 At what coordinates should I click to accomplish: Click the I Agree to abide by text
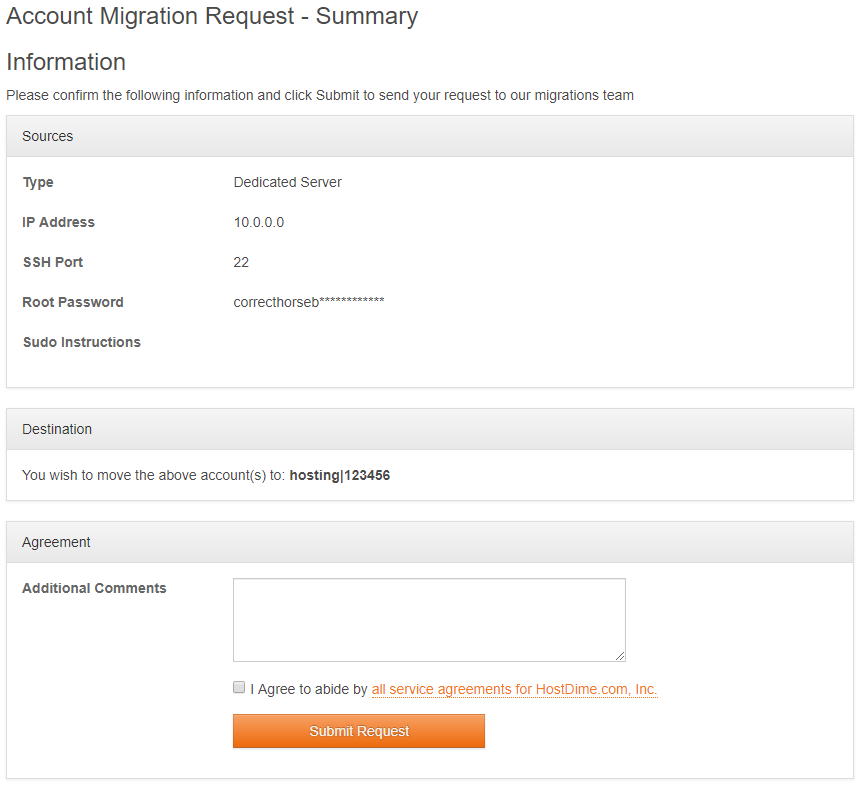(x=310, y=689)
